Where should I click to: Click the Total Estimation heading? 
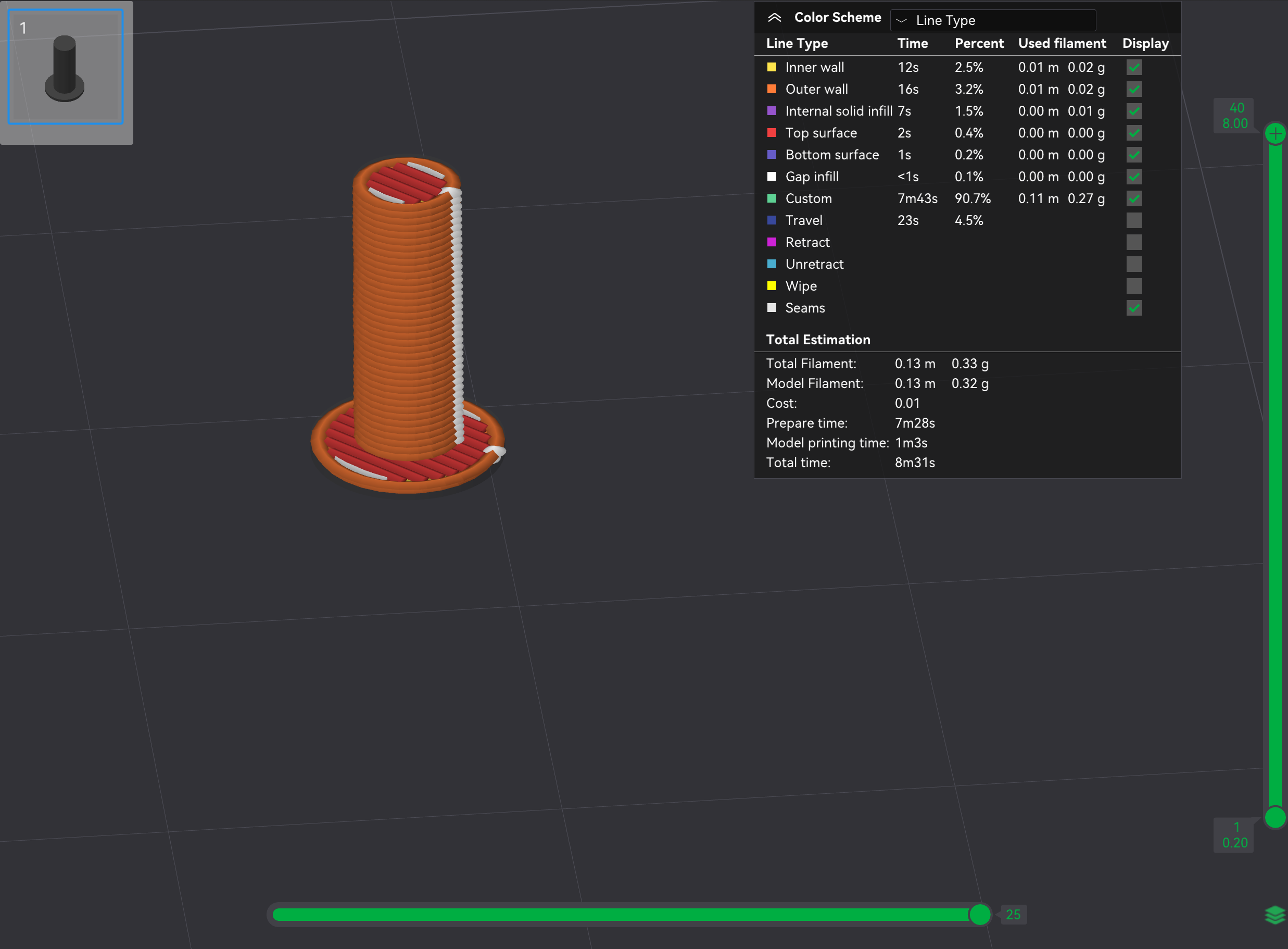click(818, 340)
